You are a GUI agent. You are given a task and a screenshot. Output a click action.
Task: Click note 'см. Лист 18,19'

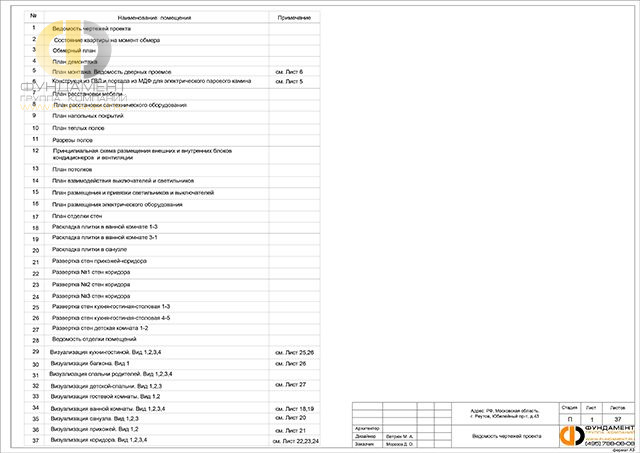click(x=295, y=409)
